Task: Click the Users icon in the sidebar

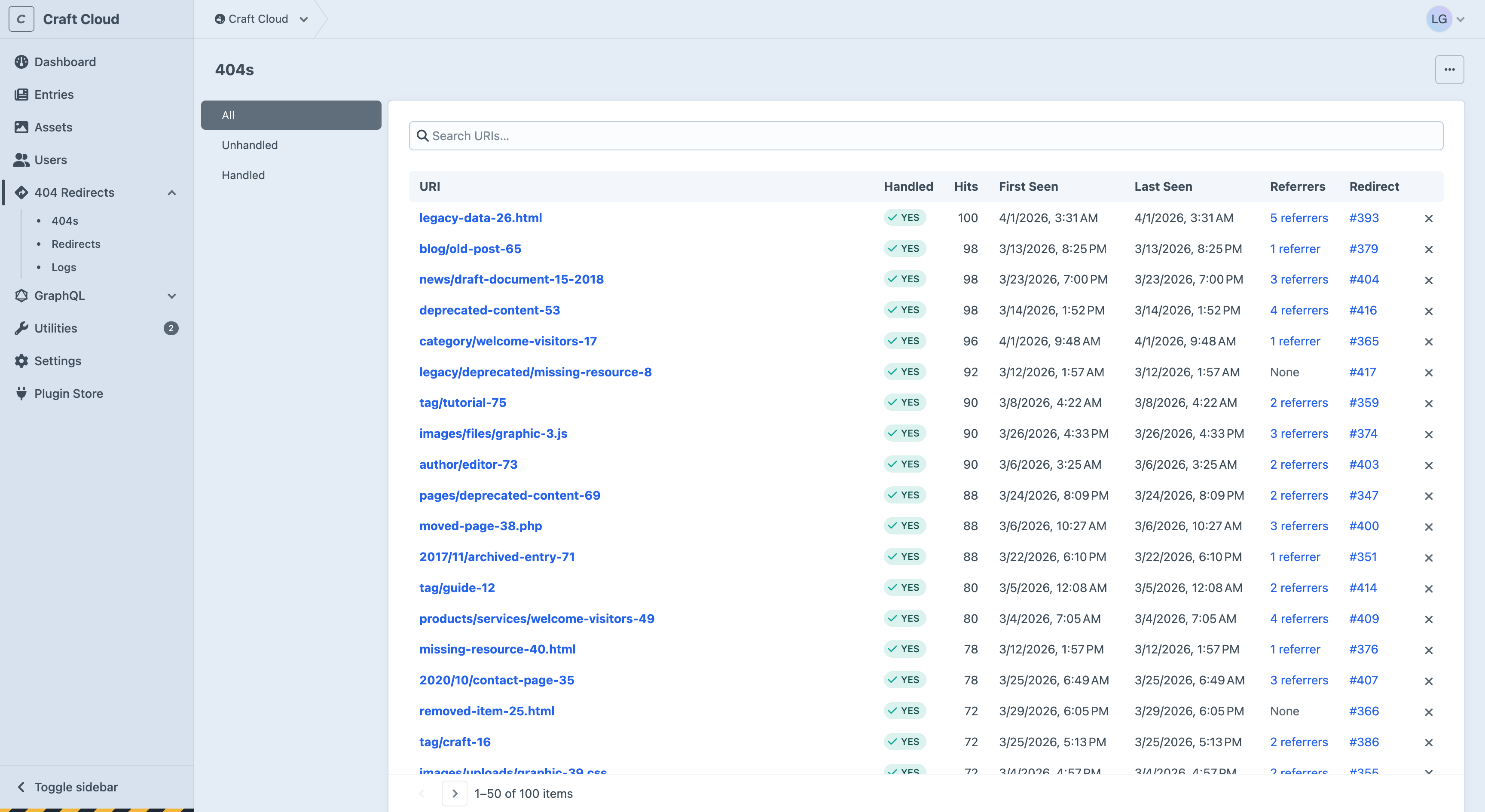Action: (x=22, y=160)
